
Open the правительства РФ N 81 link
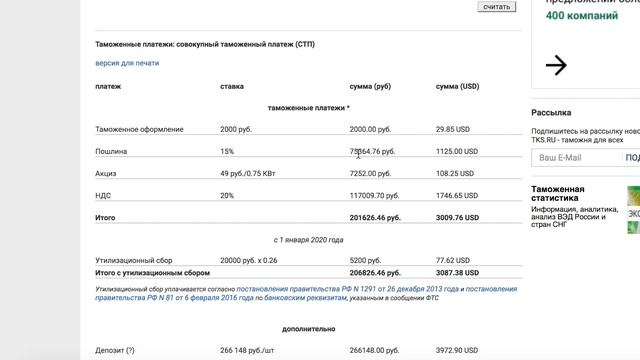[x=174, y=298]
